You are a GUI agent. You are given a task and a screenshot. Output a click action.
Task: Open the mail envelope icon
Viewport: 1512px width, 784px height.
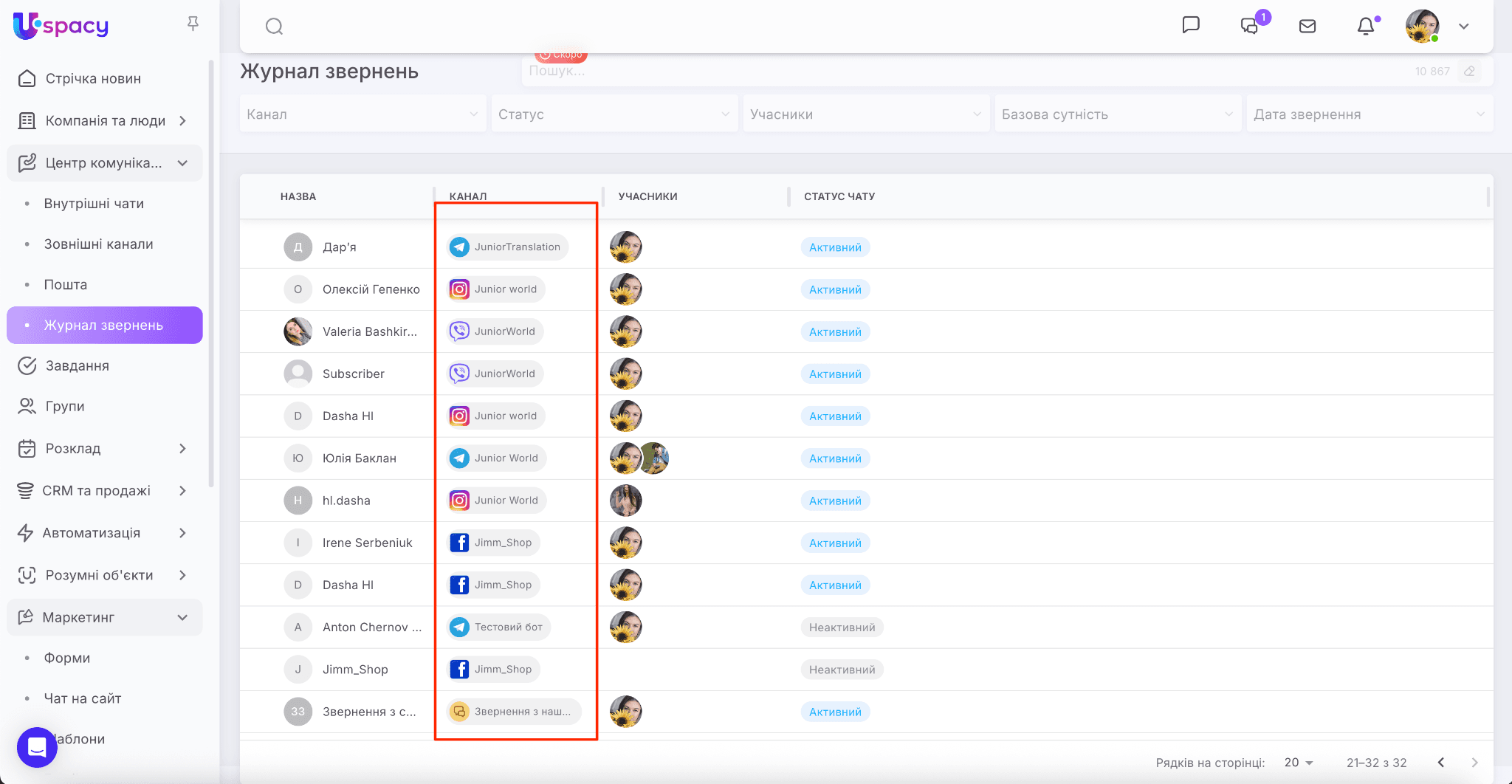coord(1307,26)
